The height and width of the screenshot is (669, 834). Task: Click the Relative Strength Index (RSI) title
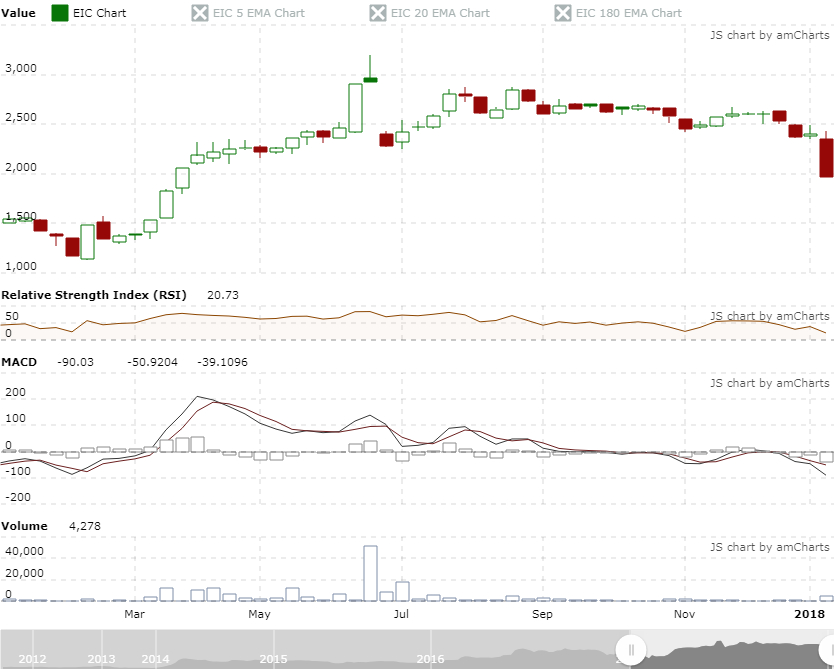point(94,295)
